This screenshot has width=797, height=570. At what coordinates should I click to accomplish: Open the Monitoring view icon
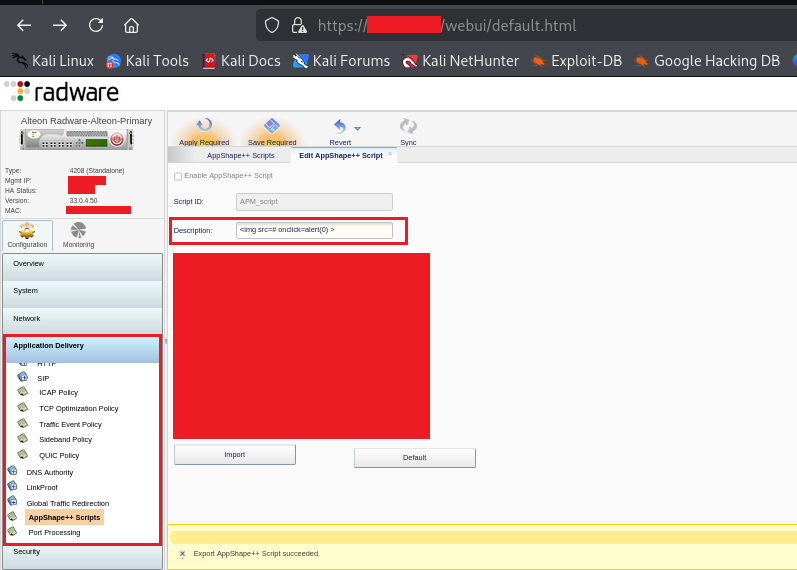(78, 231)
